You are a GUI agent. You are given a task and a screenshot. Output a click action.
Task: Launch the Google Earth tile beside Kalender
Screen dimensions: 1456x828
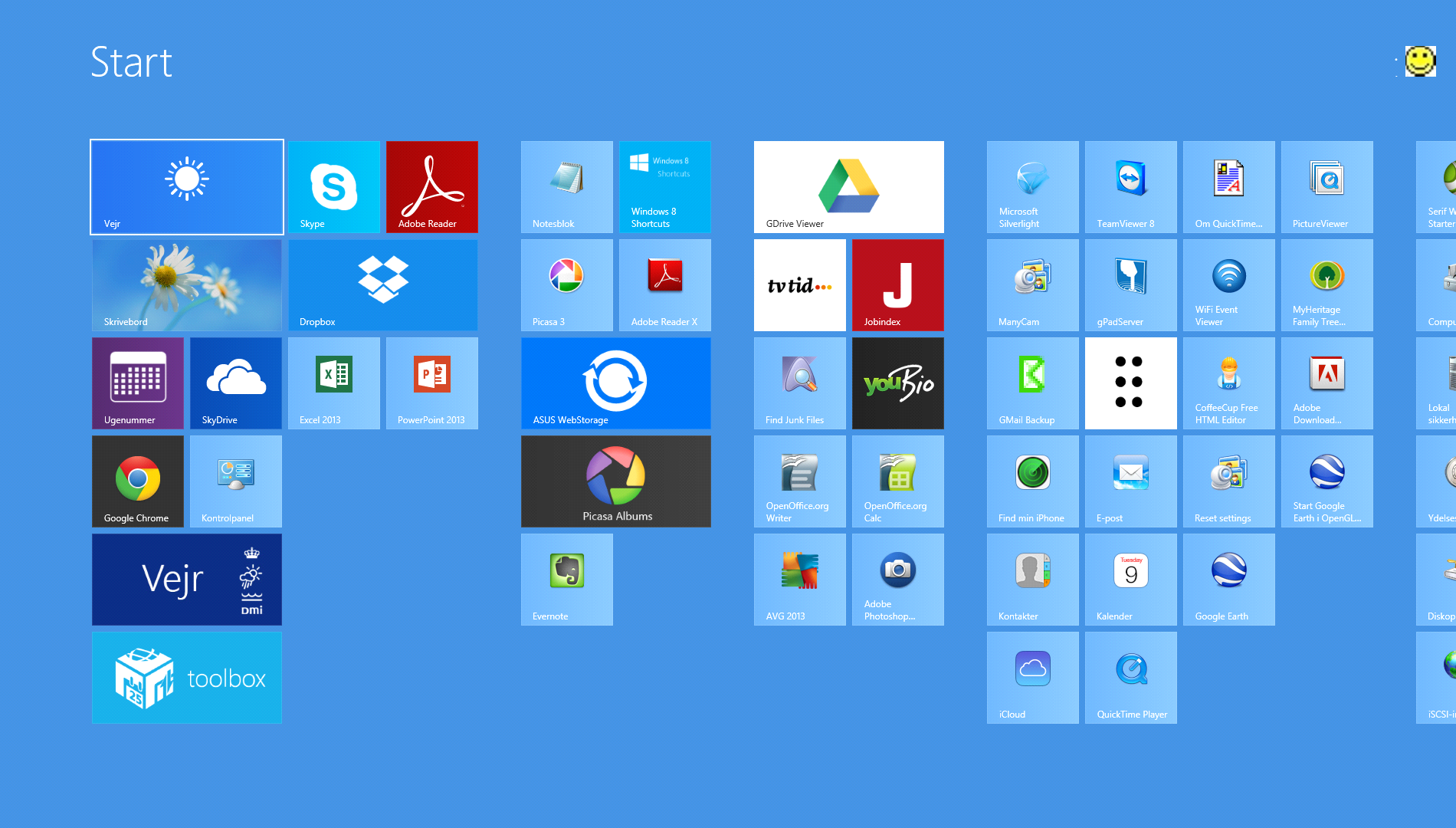(1229, 580)
